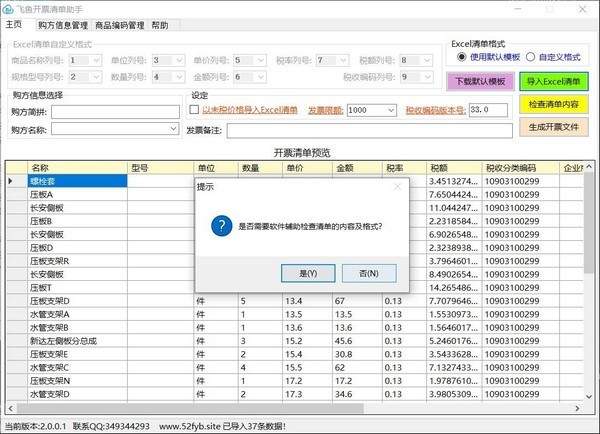600x434 pixels.
Task: Enable 以未税价格导入Excel清单 checkbox
Action: pyautogui.click(x=195, y=110)
